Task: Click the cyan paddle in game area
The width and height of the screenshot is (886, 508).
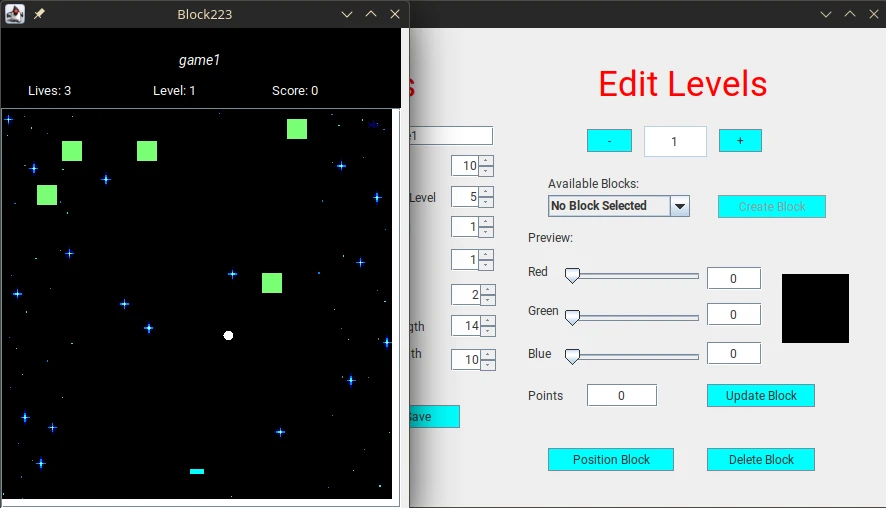Action: click(x=197, y=471)
